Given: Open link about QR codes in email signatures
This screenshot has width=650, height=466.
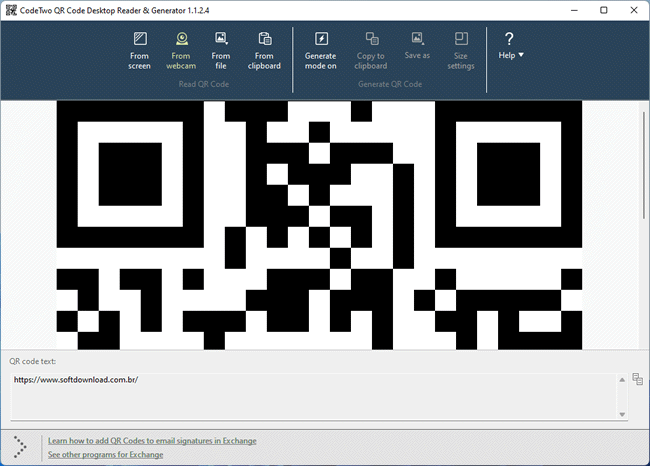Looking at the screenshot, I should [152, 440].
